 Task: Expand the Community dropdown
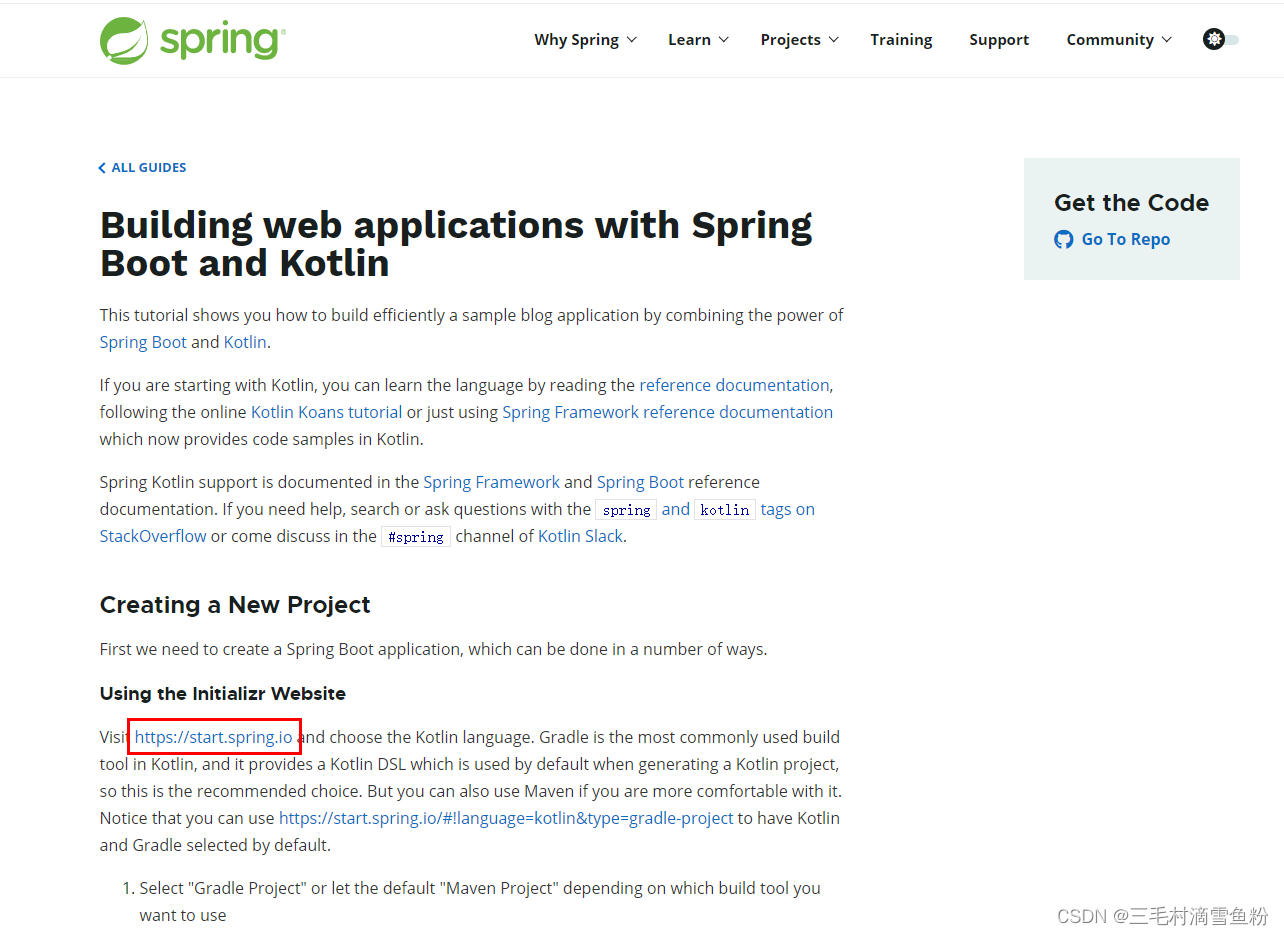pyautogui.click(x=1119, y=40)
